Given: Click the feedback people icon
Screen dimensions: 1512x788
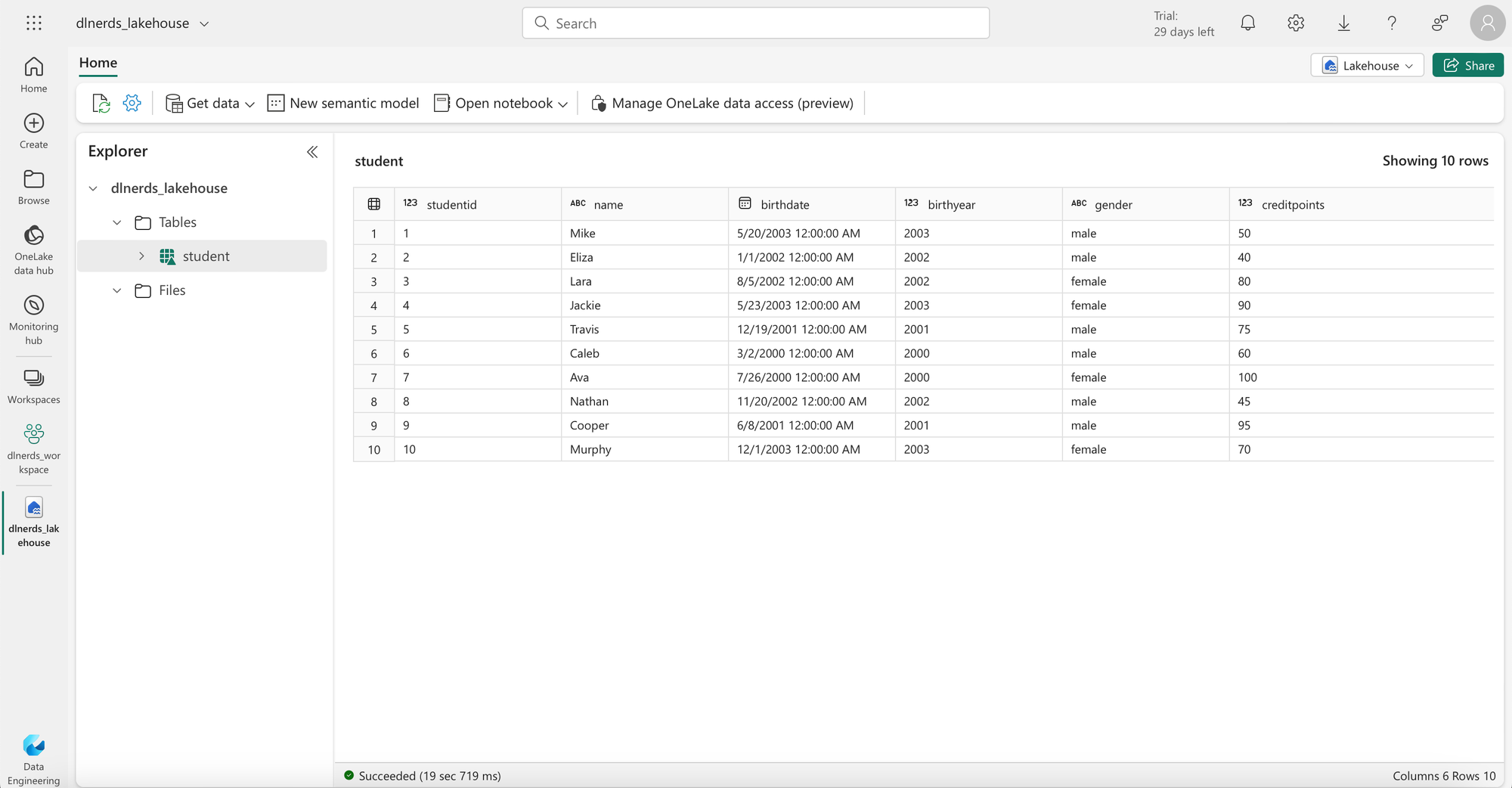Looking at the screenshot, I should [x=1439, y=23].
